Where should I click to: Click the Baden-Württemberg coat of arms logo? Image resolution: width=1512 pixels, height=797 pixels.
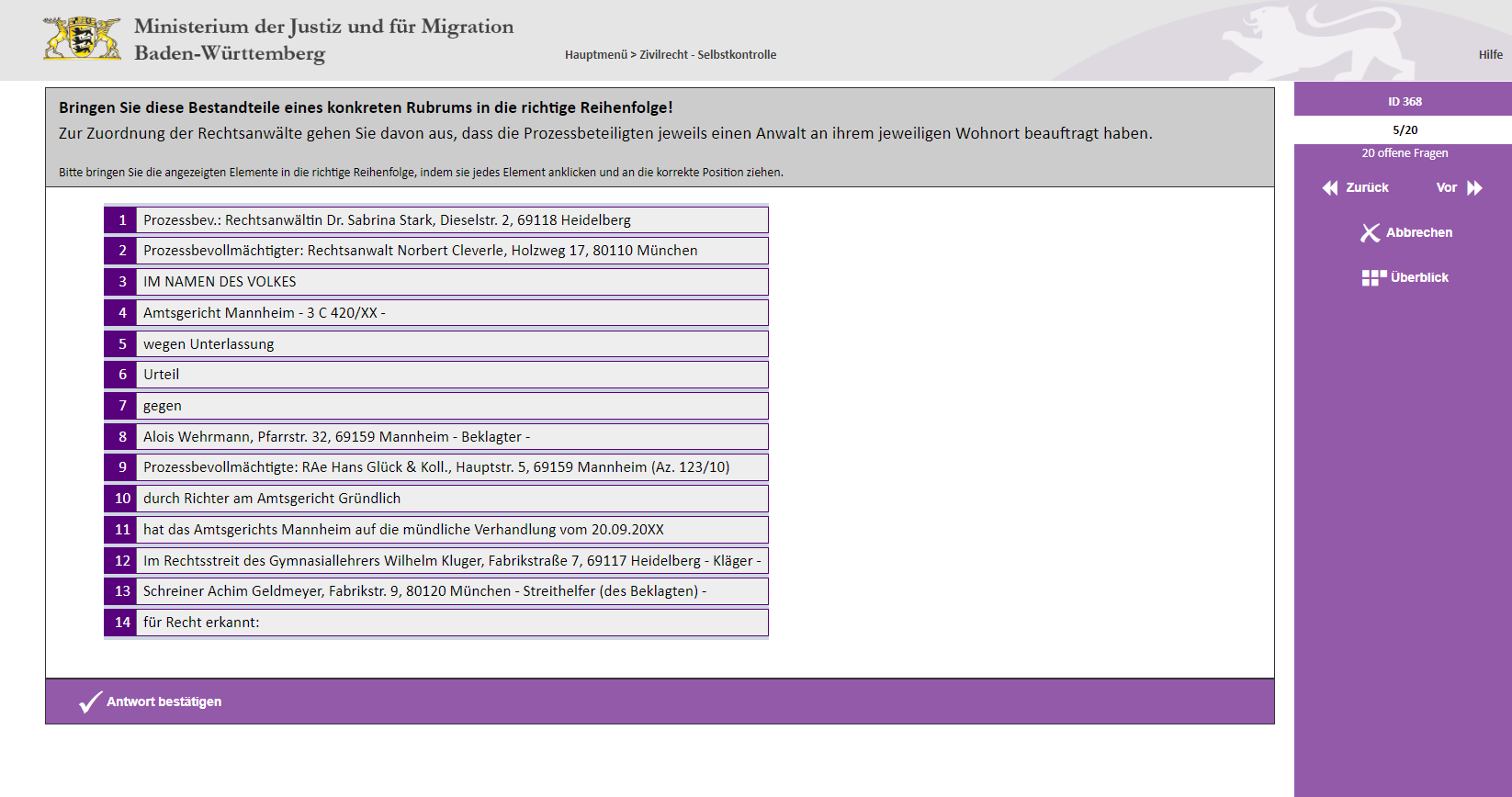(x=82, y=39)
